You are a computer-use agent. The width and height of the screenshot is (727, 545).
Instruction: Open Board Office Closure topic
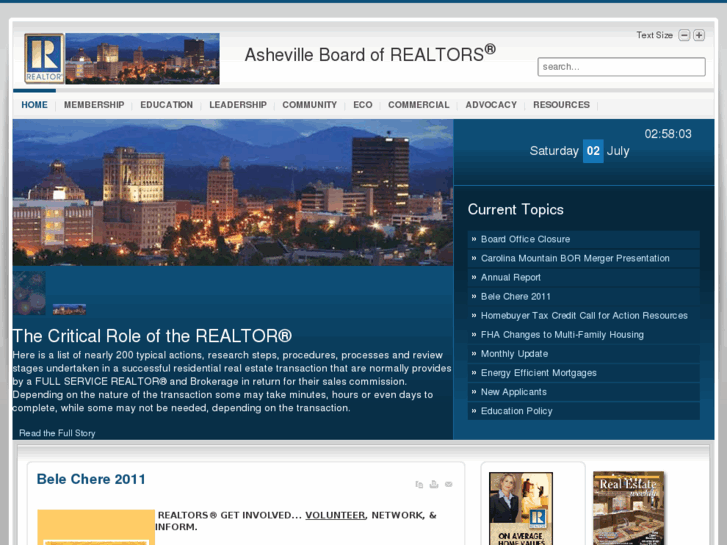pos(584,239)
